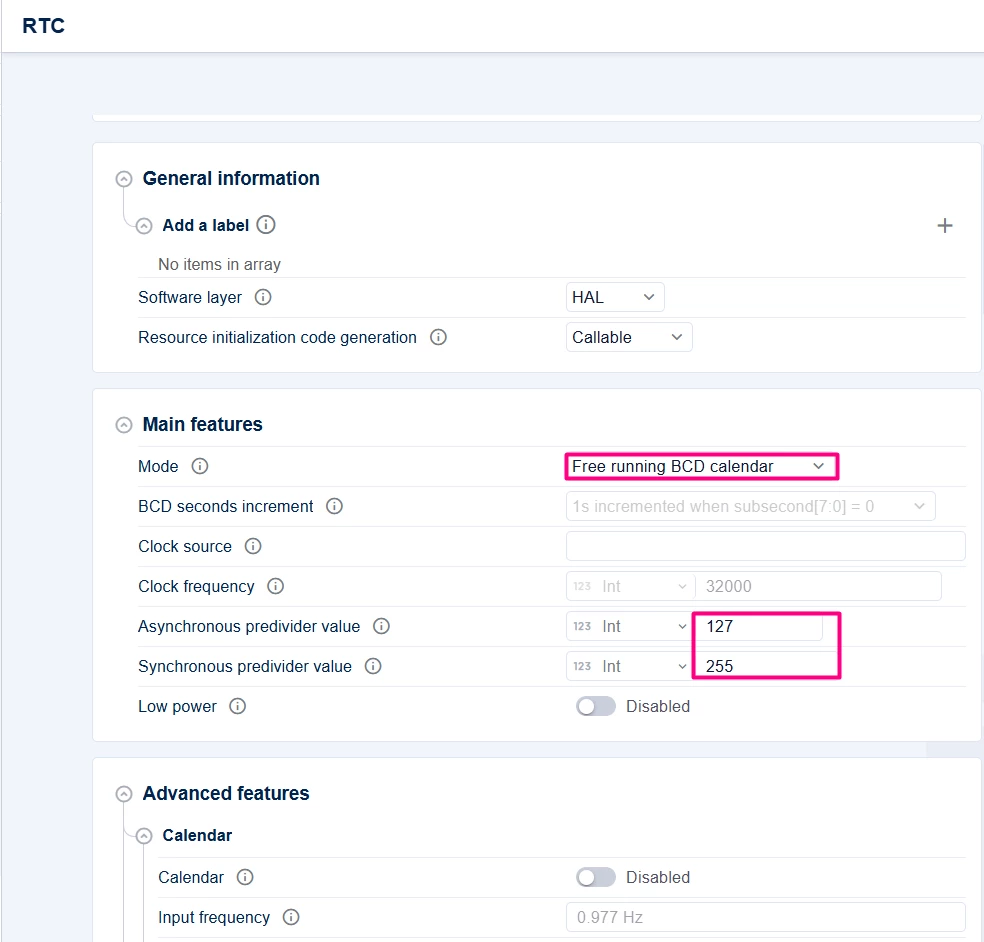Click the Clock frequency label

[x=196, y=586]
